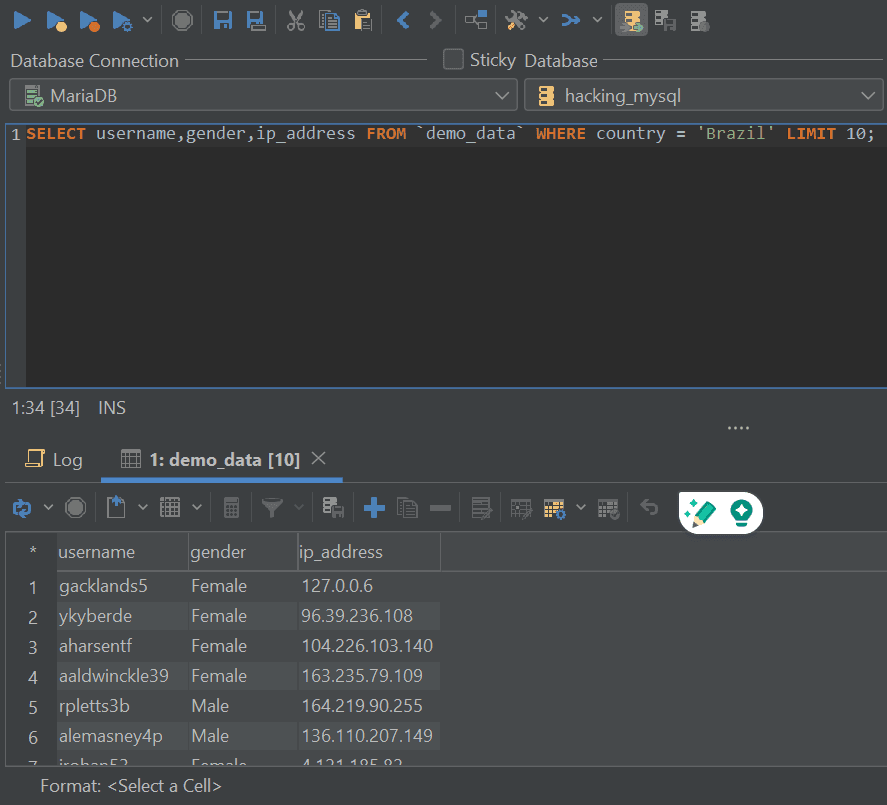Open dropdown next to the filter funnel
This screenshot has width=887, height=805.
[x=299, y=507]
